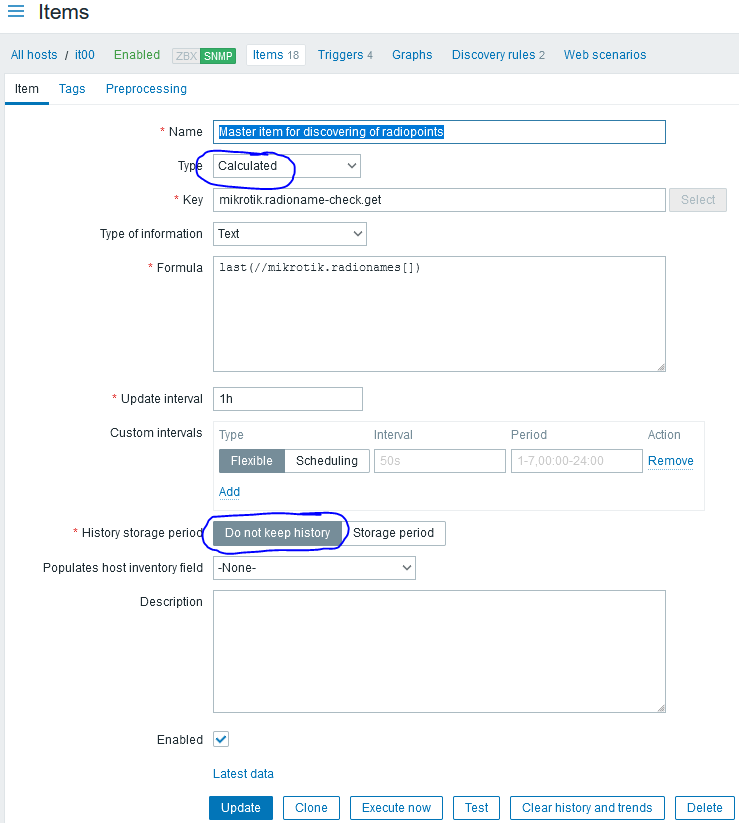The width and height of the screenshot is (739, 823).
Task: Click the Update button
Action: click(241, 808)
